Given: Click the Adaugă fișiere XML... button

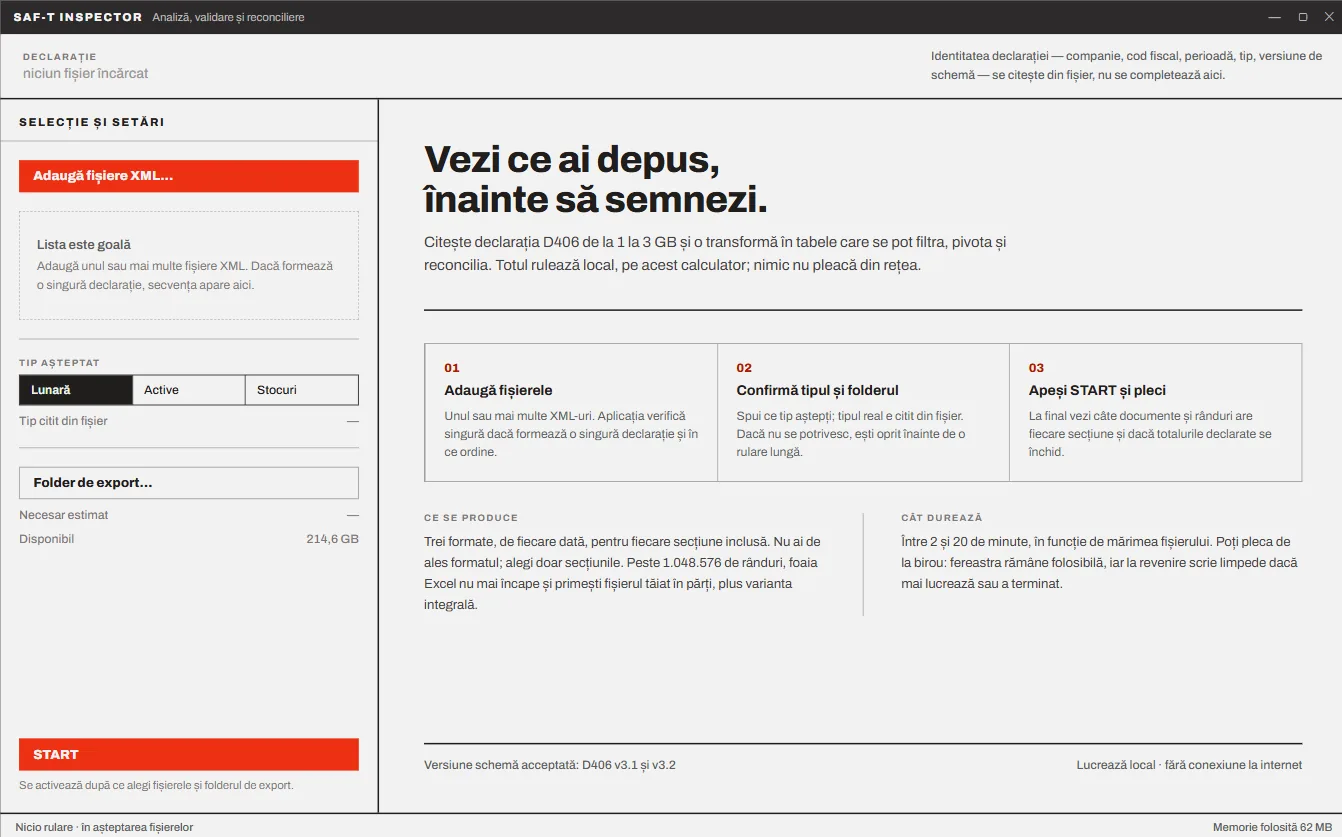Looking at the screenshot, I should [x=189, y=176].
